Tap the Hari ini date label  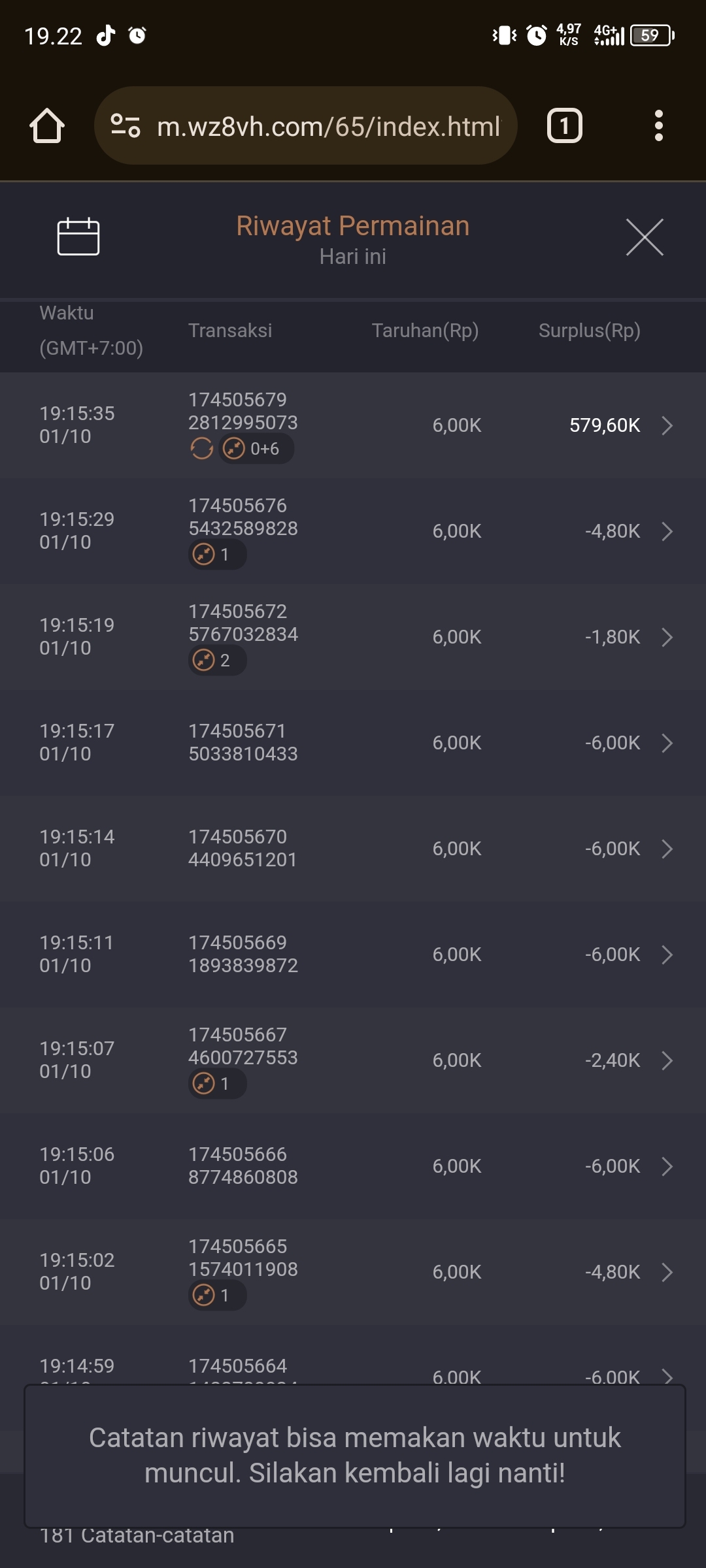pos(352,257)
